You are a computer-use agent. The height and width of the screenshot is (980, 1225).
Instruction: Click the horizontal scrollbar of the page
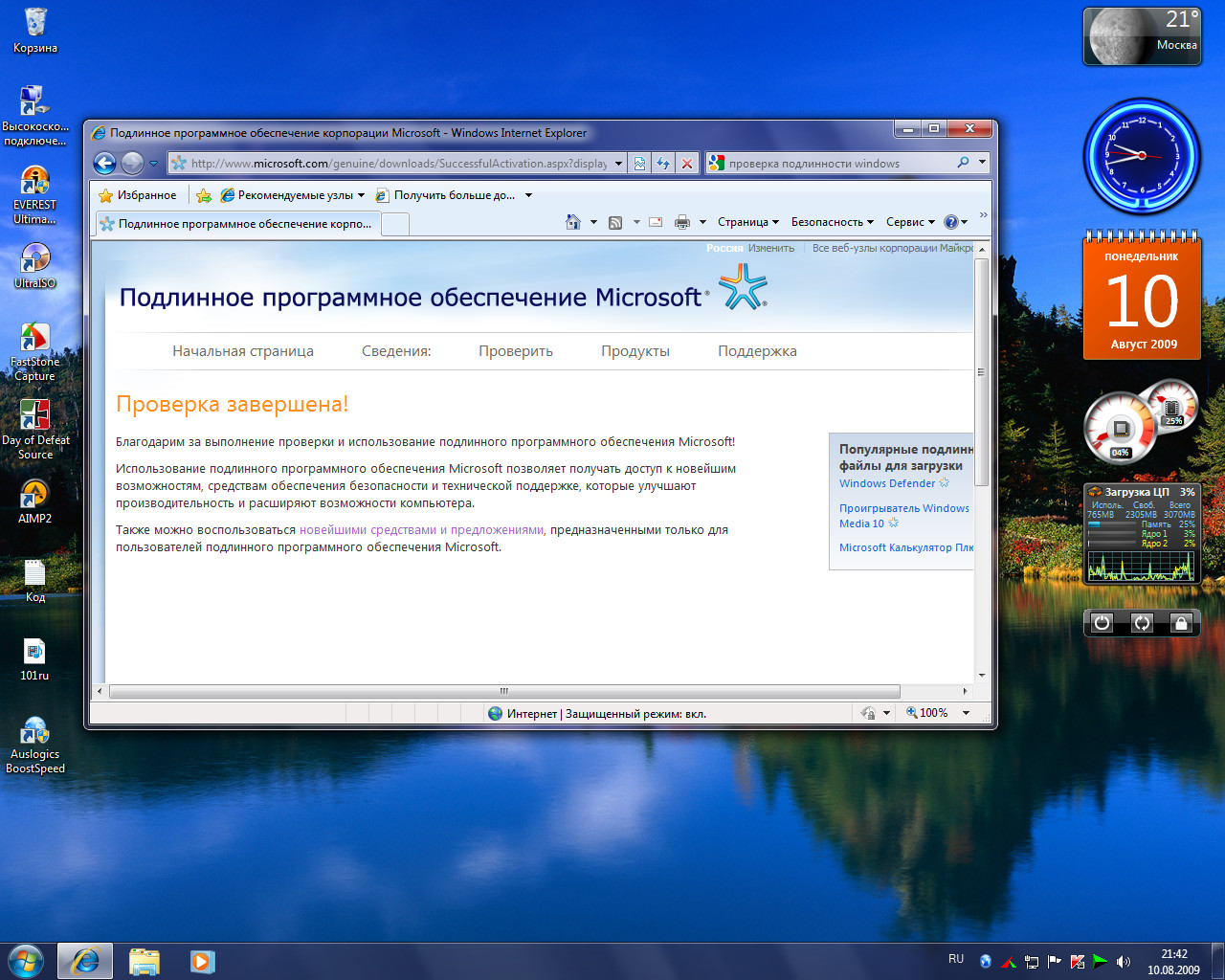point(504,691)
